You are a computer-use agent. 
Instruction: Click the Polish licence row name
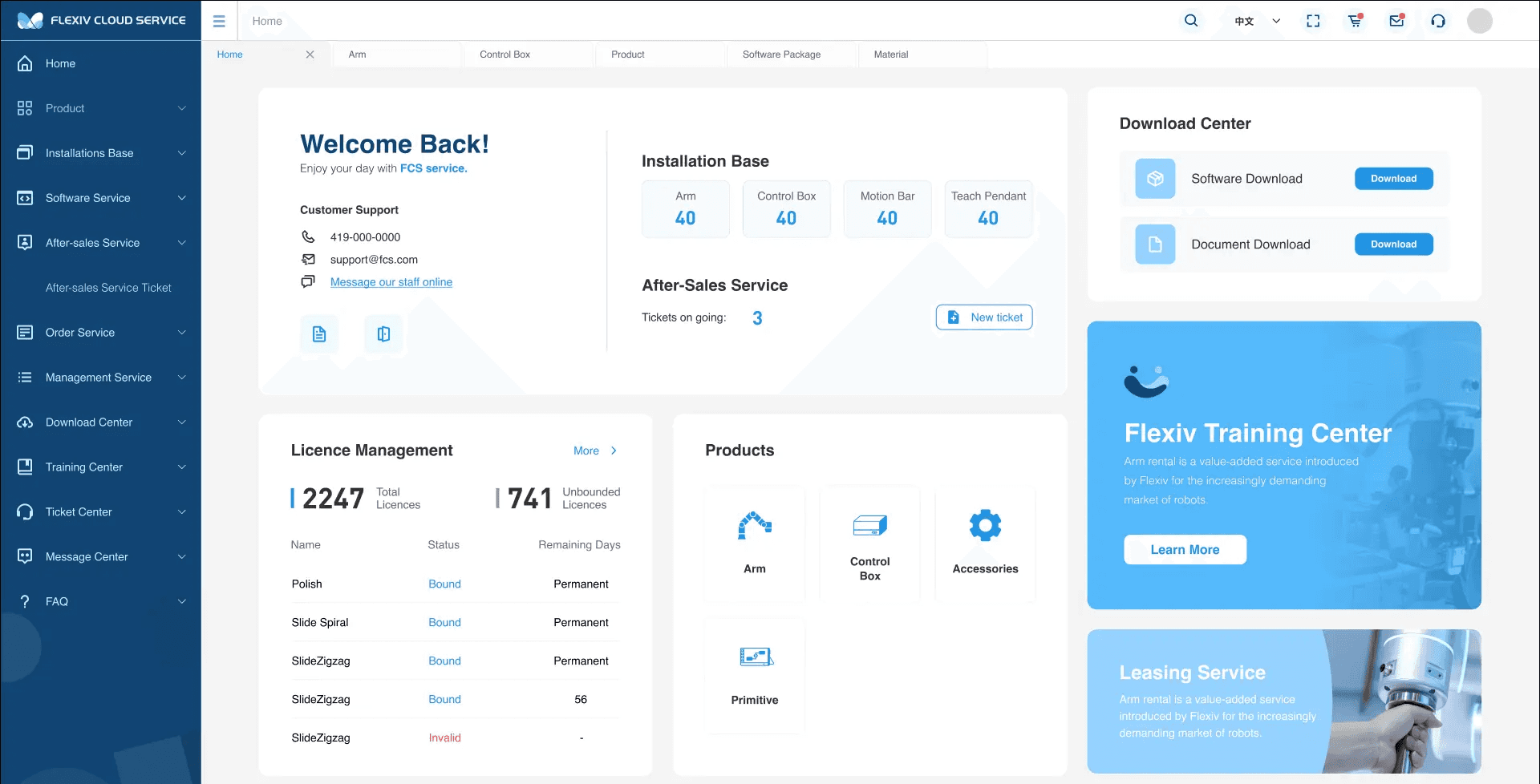click(x=306, y=584)
